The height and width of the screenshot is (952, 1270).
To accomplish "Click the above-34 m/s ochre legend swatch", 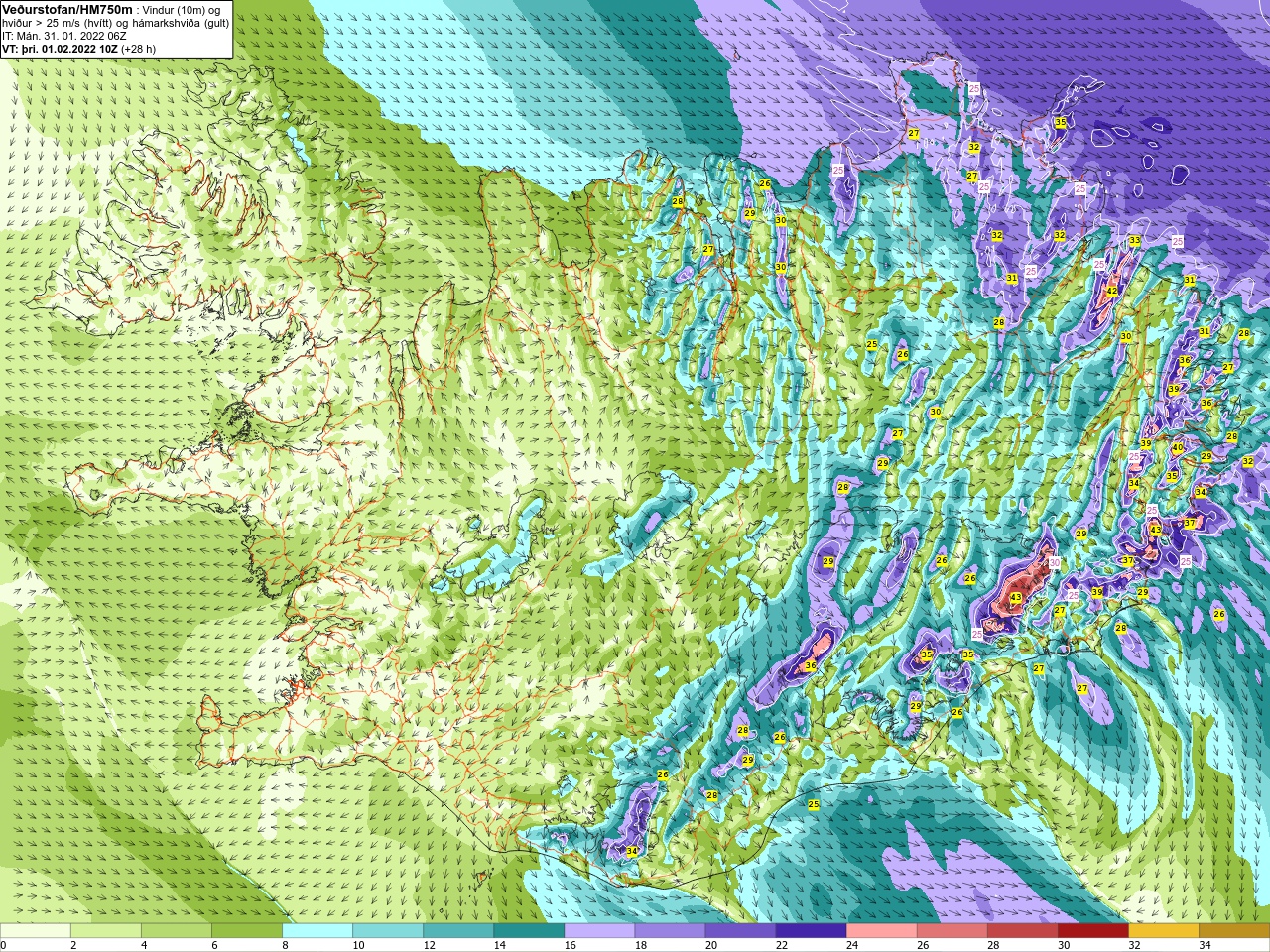I will click(1233, 931).
